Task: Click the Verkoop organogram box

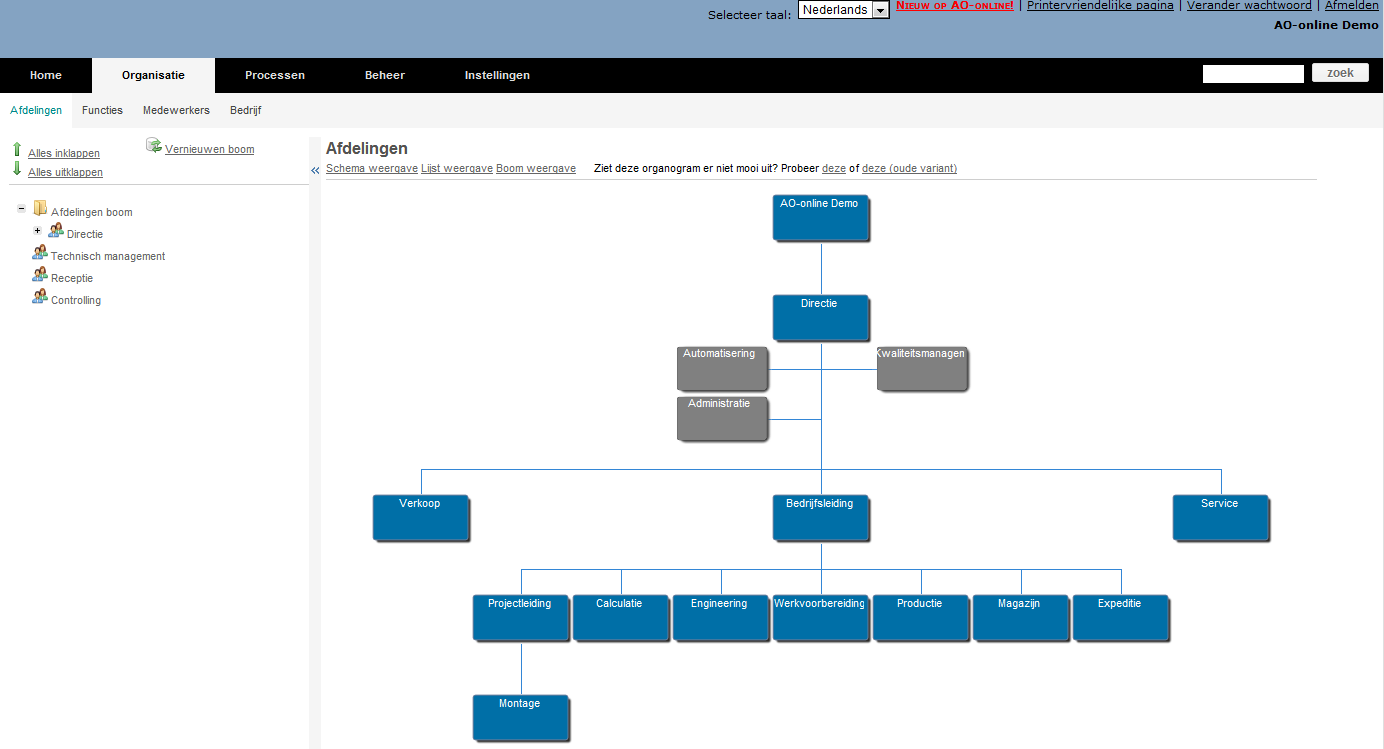Action: pyautogui.click(x=421, y=518)
